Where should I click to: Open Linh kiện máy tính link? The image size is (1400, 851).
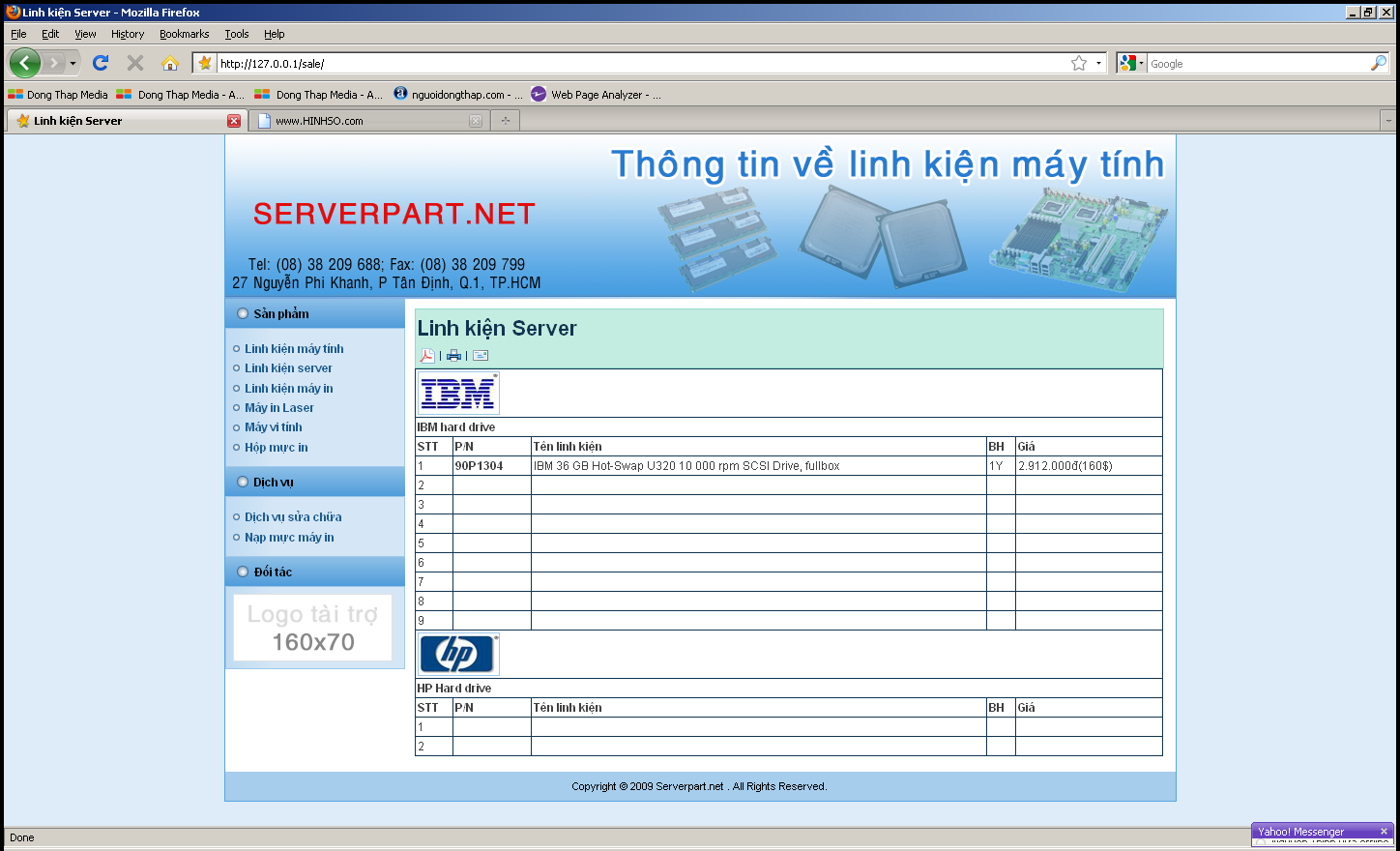point(294,349)
